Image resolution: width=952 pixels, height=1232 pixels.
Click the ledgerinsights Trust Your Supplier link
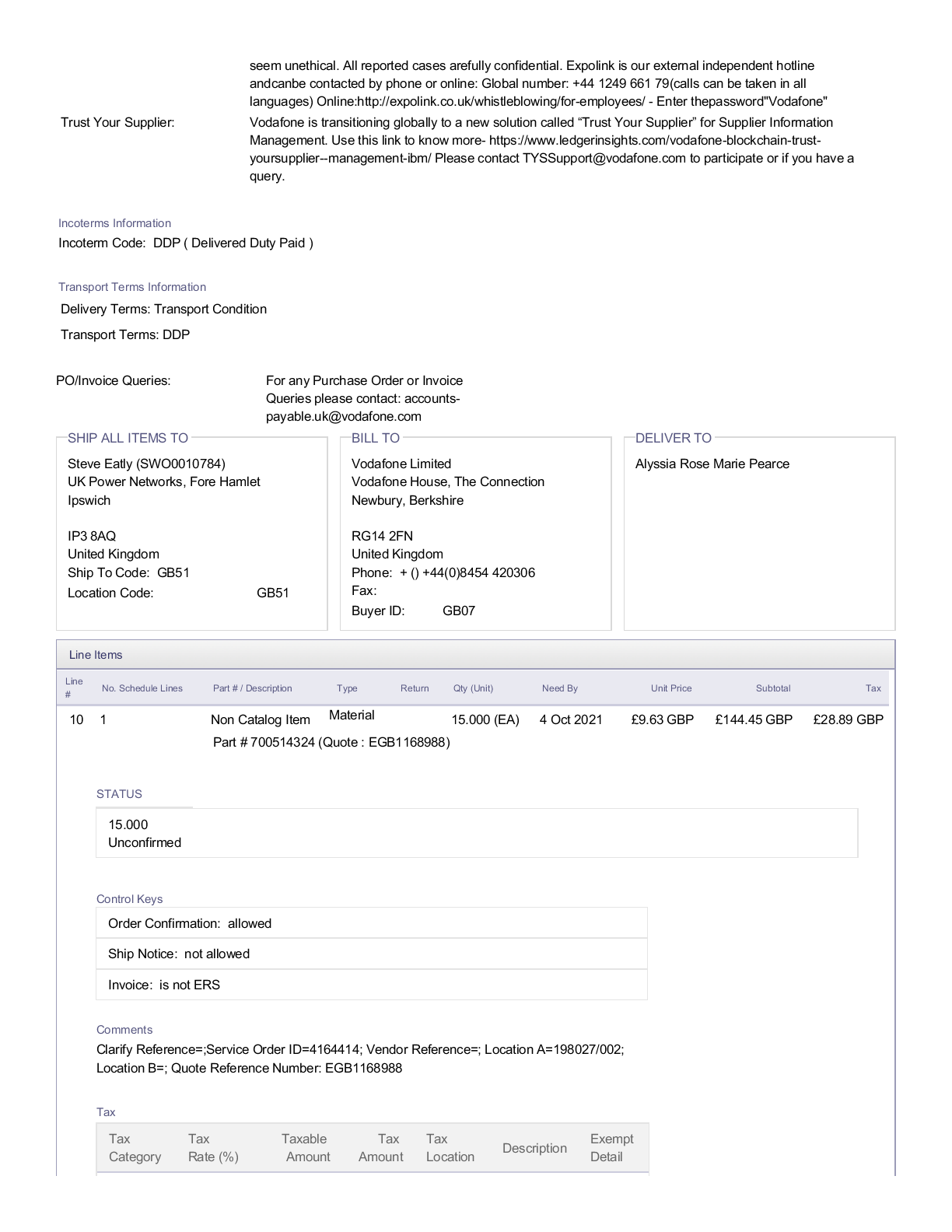pyautogui.click(x=655, y=141)
